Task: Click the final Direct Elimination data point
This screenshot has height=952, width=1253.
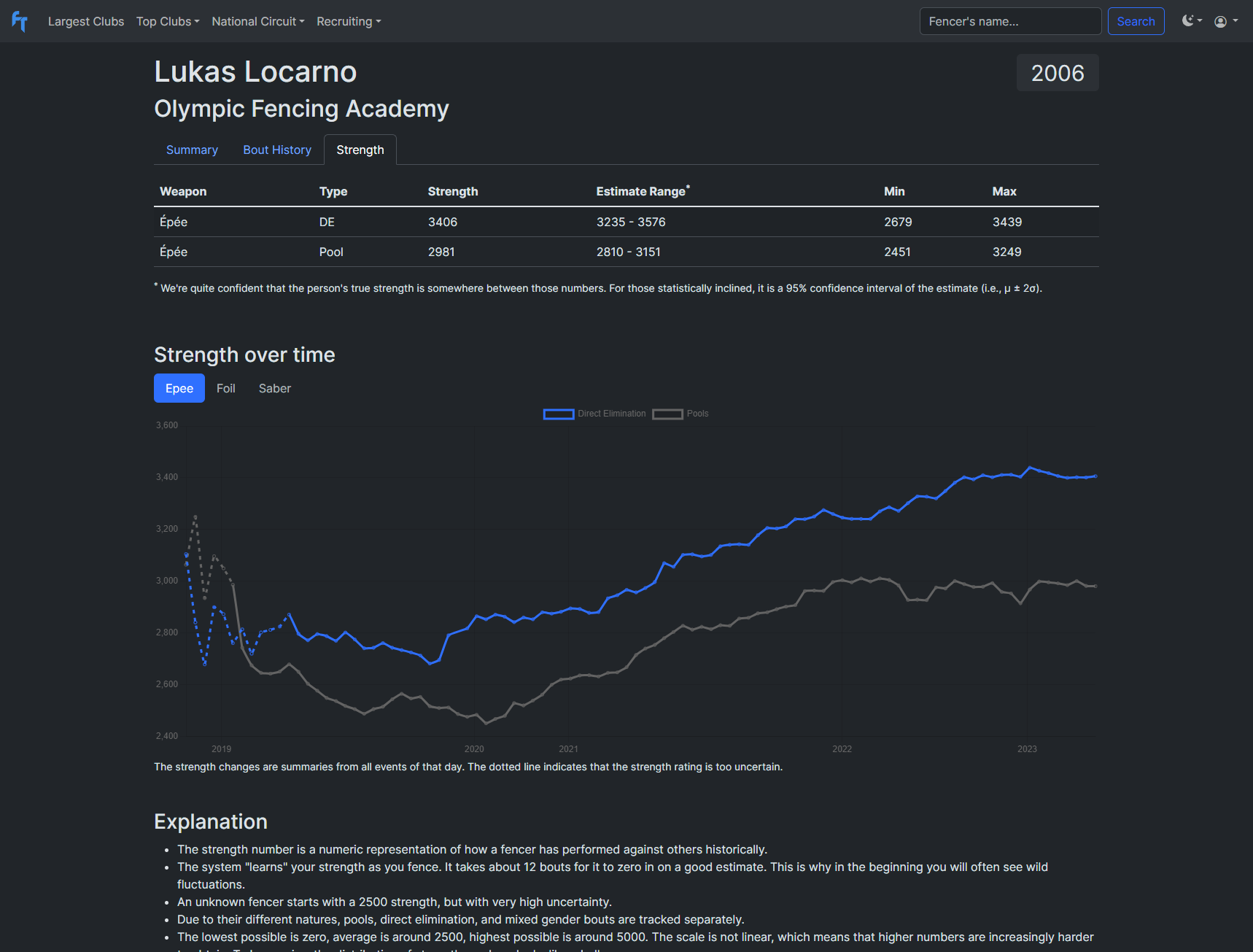Action: tap(1095, 476)
